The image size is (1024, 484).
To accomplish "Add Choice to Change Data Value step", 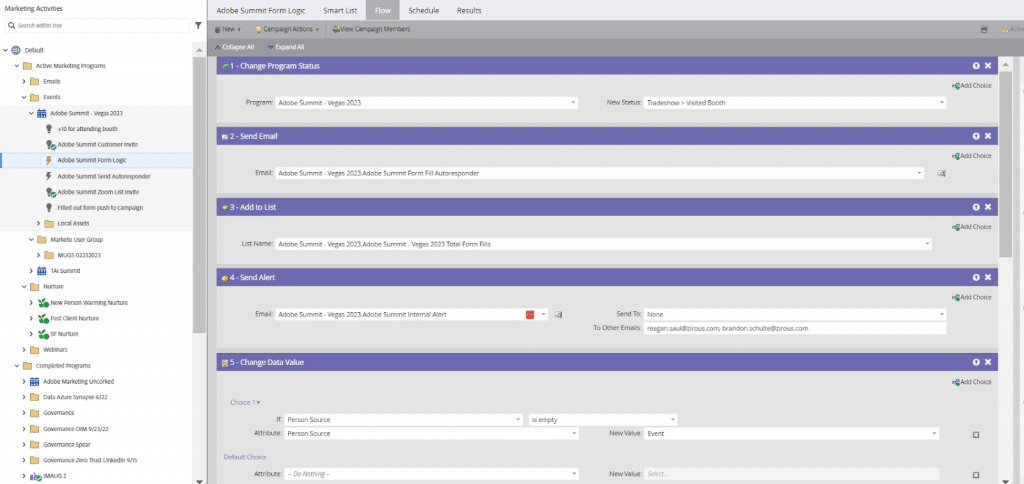I will (x=971, y=382).
